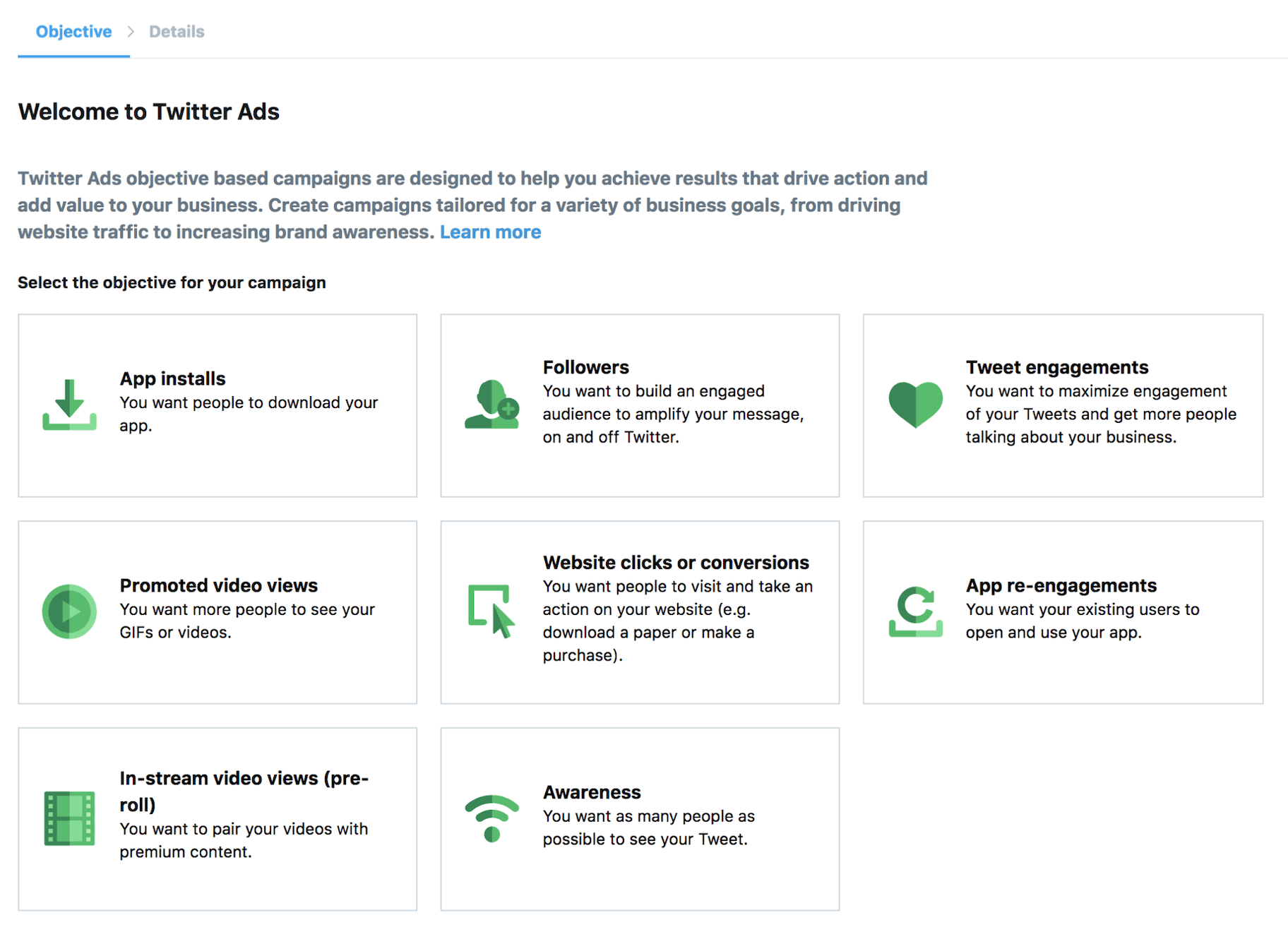Click the In-stream video film strip icon
The height and width of the screenshot is (932, 1288).
pos(69,818)
